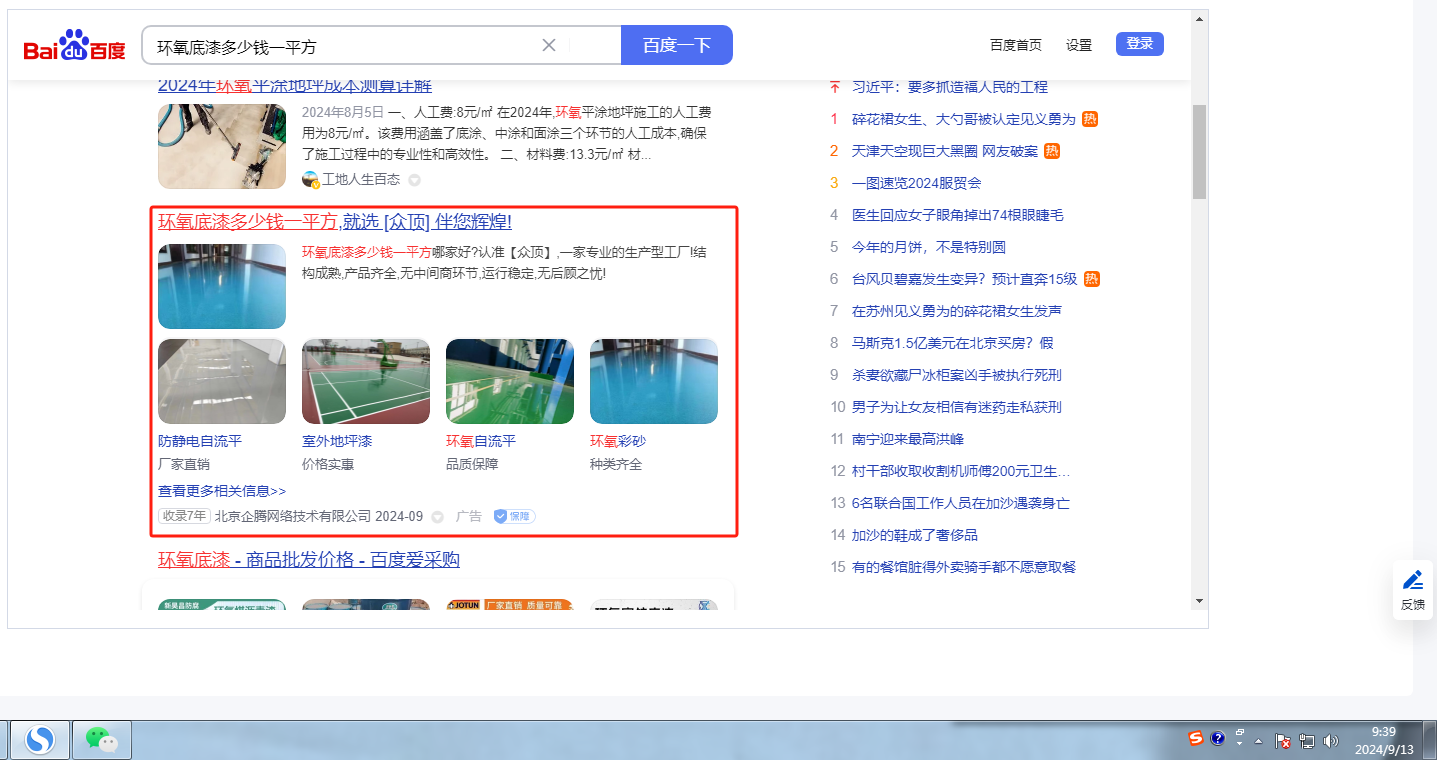Open the network tray icon
The width and height of the screenshot is (1437, 760).
[x=1307, y=741]
